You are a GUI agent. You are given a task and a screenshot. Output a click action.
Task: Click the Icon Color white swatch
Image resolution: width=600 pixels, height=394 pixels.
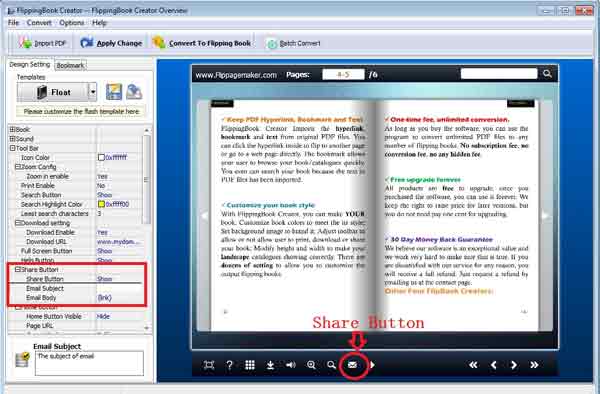101,157
